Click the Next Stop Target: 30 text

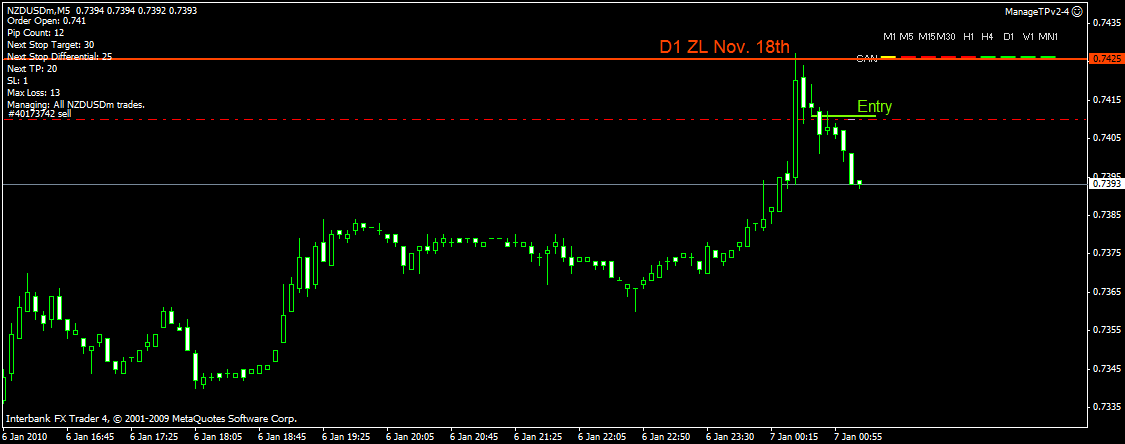[50, 44]
